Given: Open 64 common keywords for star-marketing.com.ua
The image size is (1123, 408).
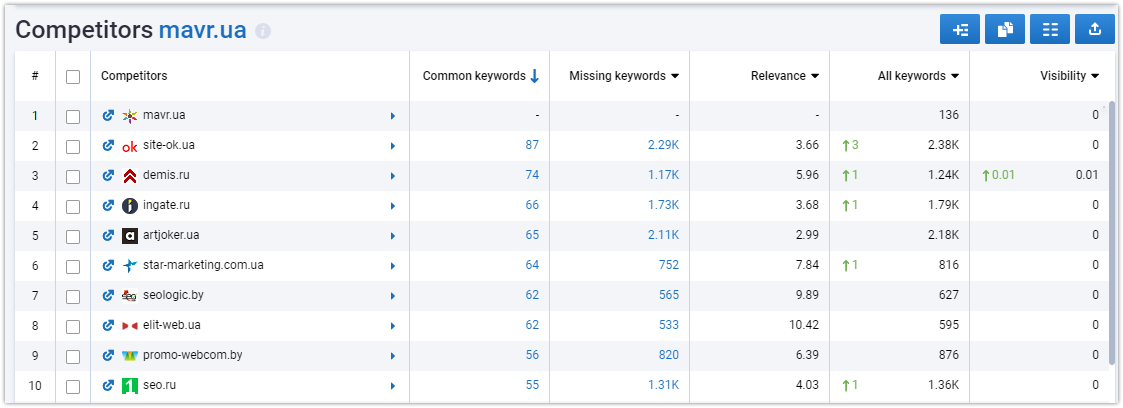Looking at the screenshot, I should pyautogui.click(x=532, y=266).
